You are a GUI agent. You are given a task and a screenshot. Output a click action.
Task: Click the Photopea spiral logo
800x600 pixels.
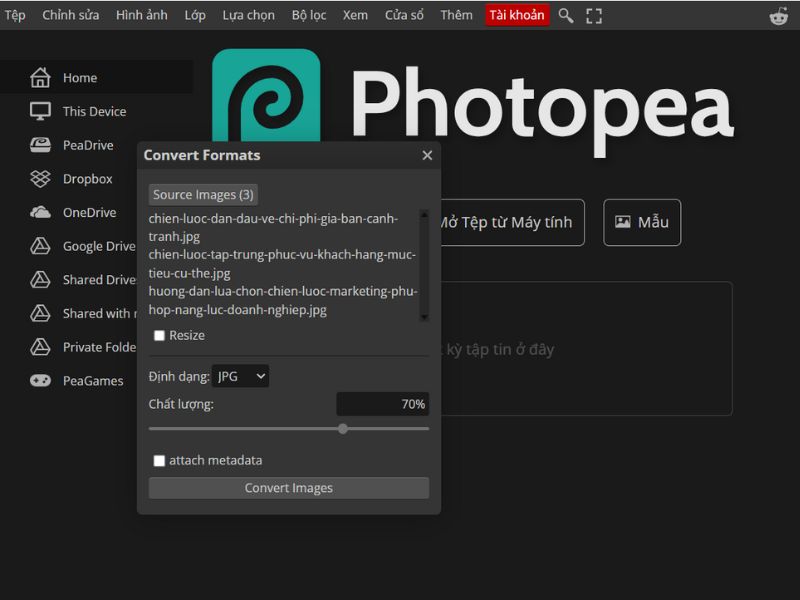(266, 95)
